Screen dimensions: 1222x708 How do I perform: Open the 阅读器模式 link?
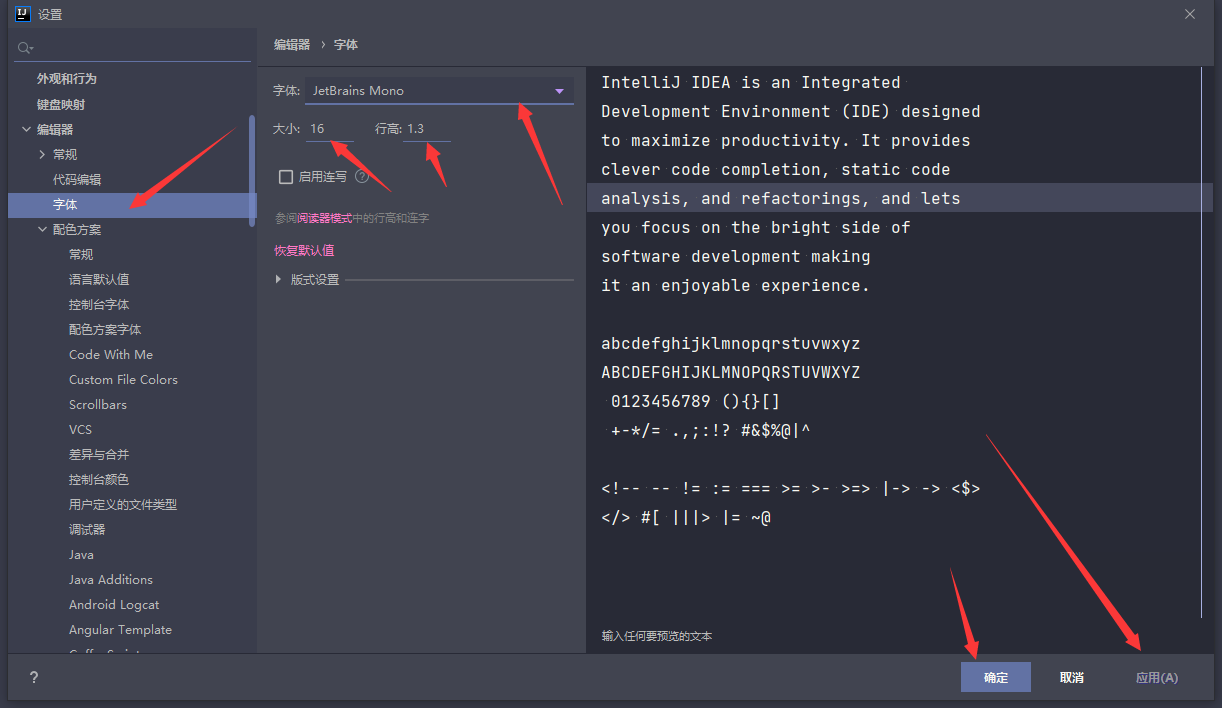coord(324,218)
